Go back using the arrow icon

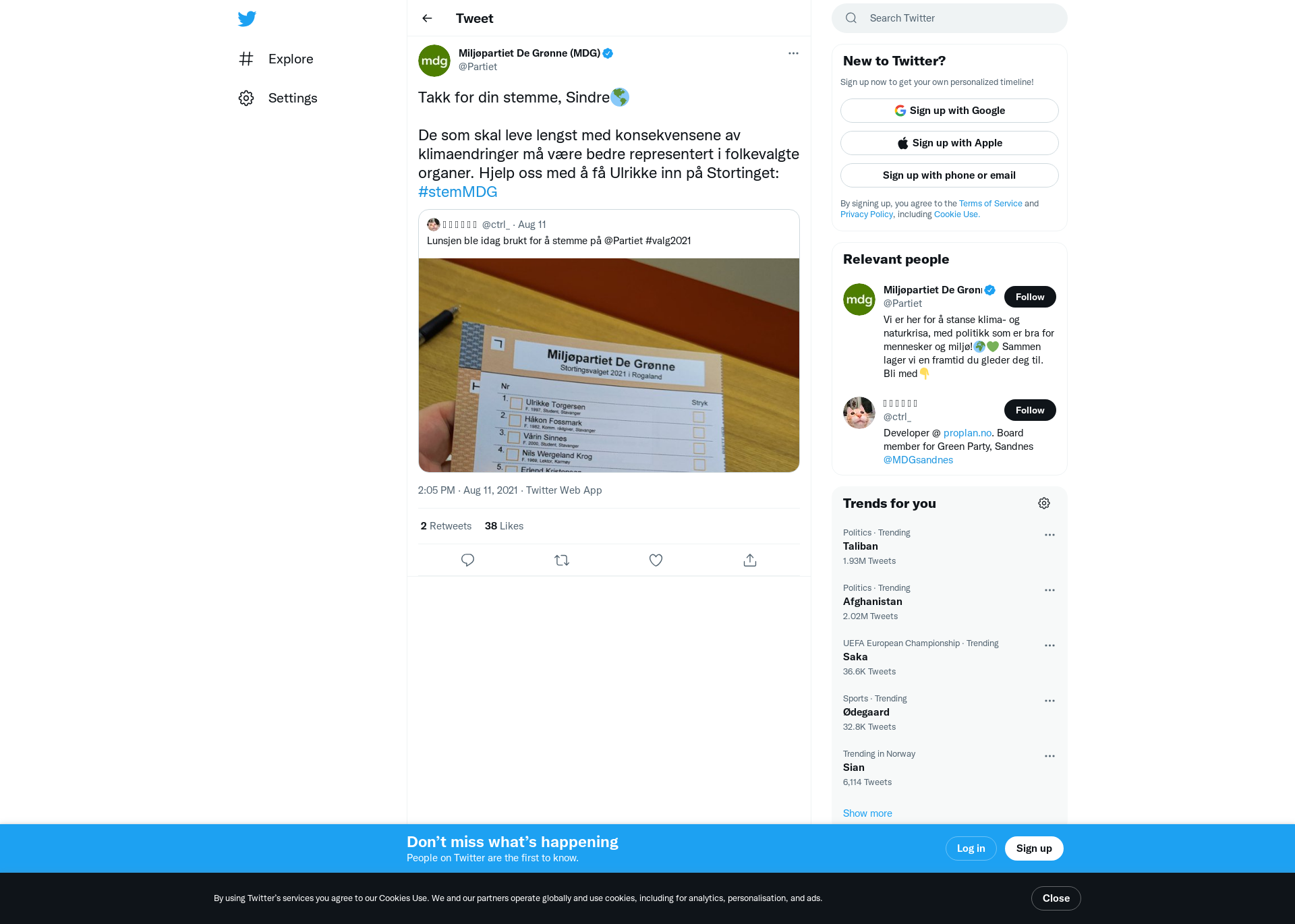[427, 18]
